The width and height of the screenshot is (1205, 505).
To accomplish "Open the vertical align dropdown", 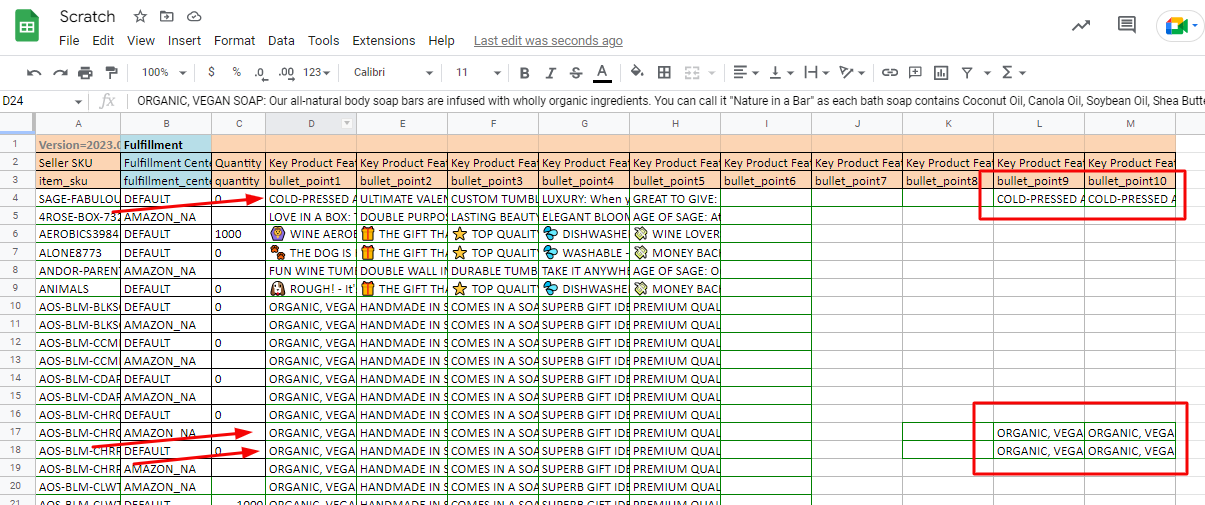I will (782, 73).
